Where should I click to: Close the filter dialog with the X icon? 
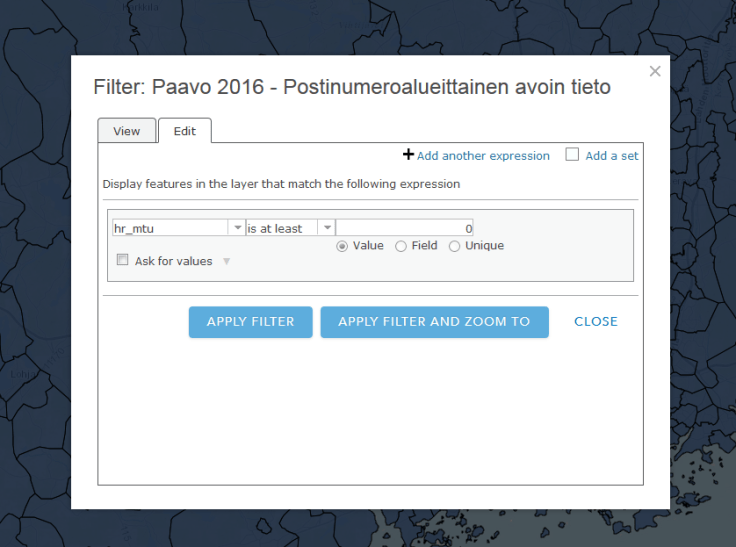[x=655, y=71]
